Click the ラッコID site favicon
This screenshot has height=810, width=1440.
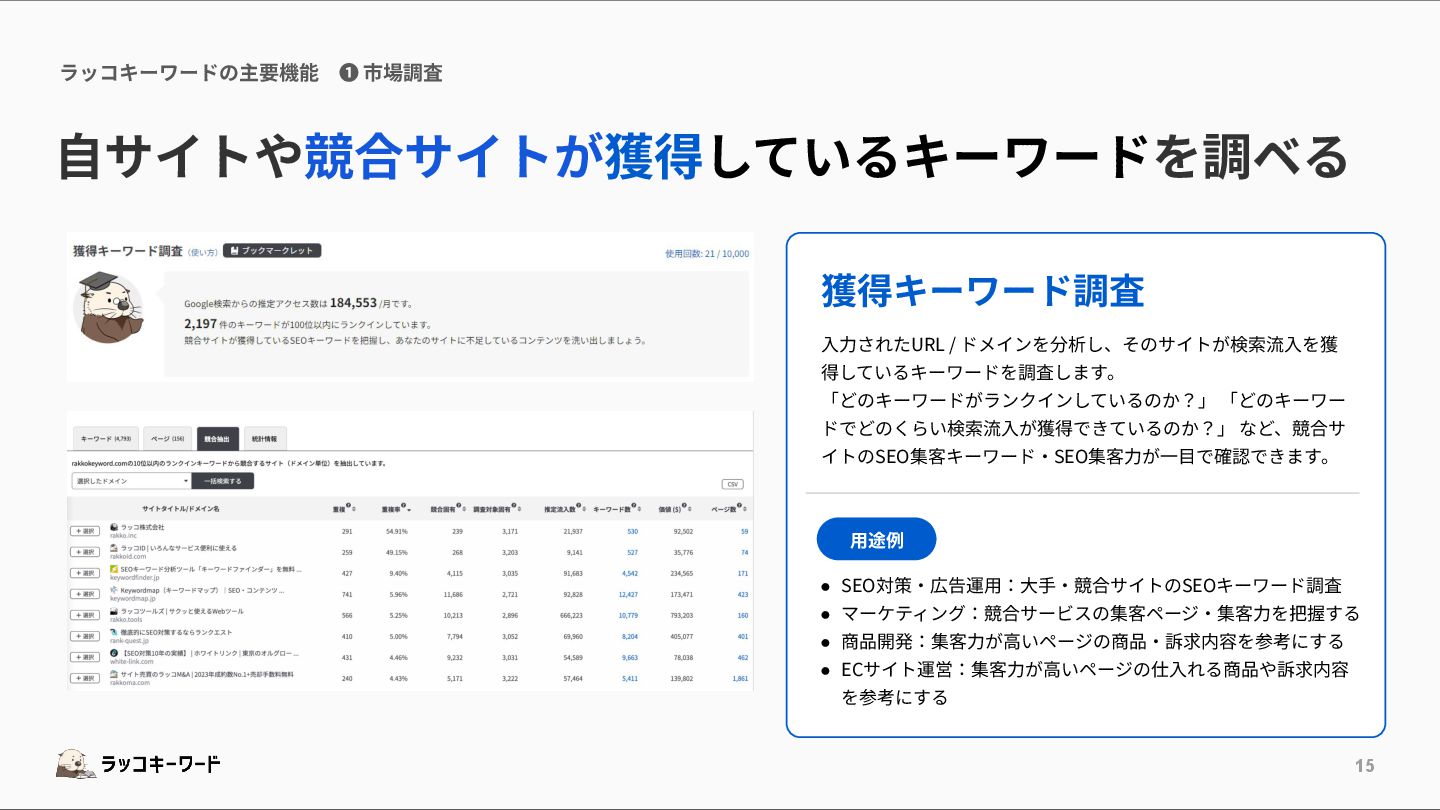(x=114, y=548)
